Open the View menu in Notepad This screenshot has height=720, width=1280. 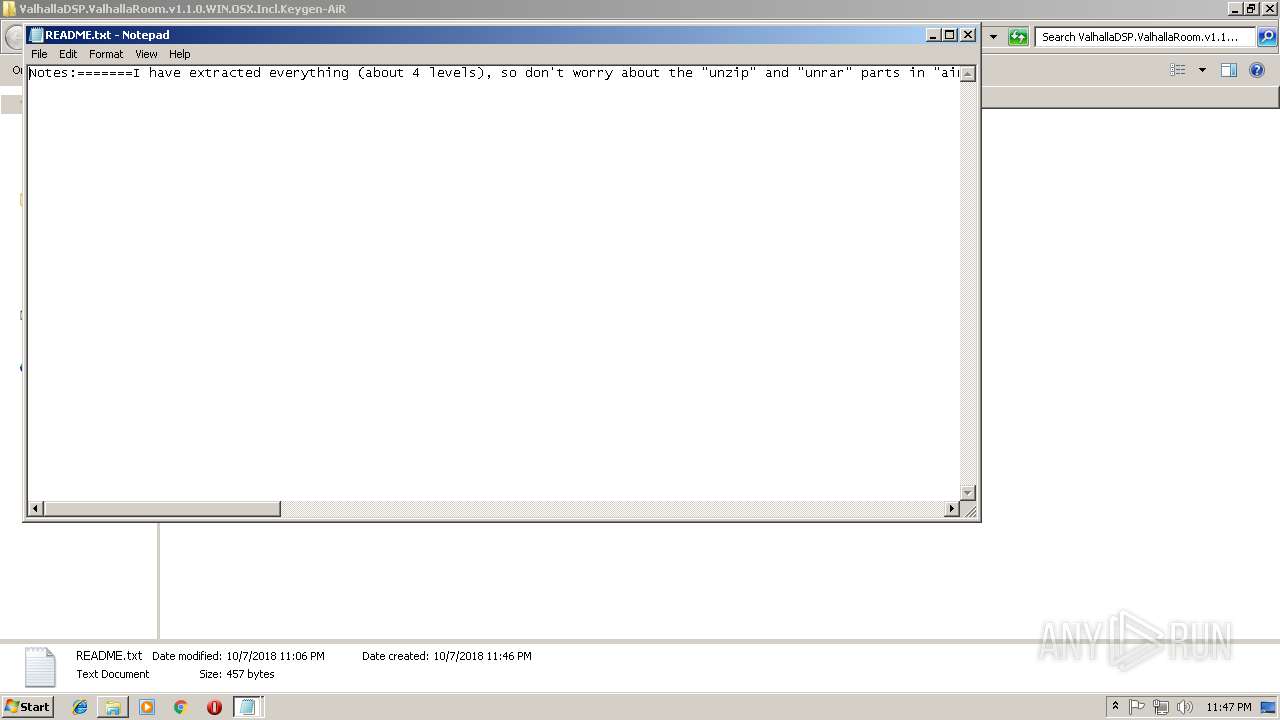(x=146, y=54)
